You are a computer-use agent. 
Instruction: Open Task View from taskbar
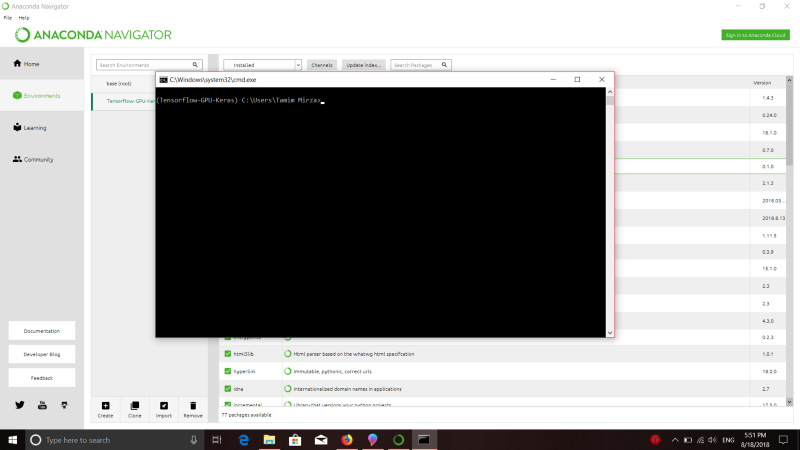point(217,440)
